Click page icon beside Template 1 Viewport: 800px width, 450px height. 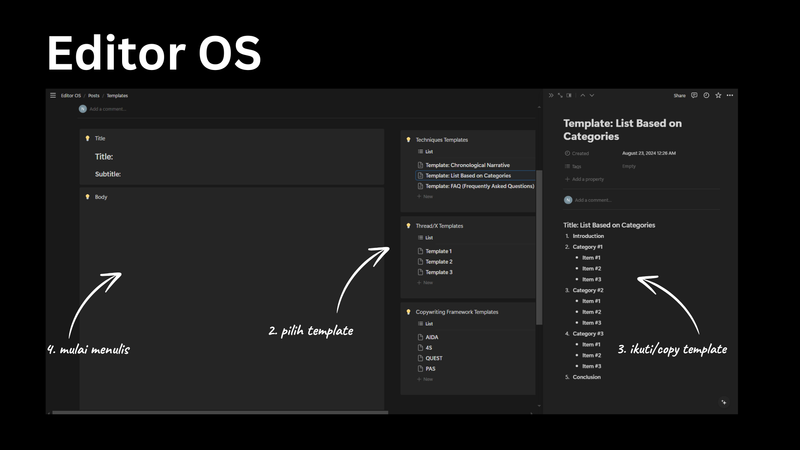click(x=420, y=251)
